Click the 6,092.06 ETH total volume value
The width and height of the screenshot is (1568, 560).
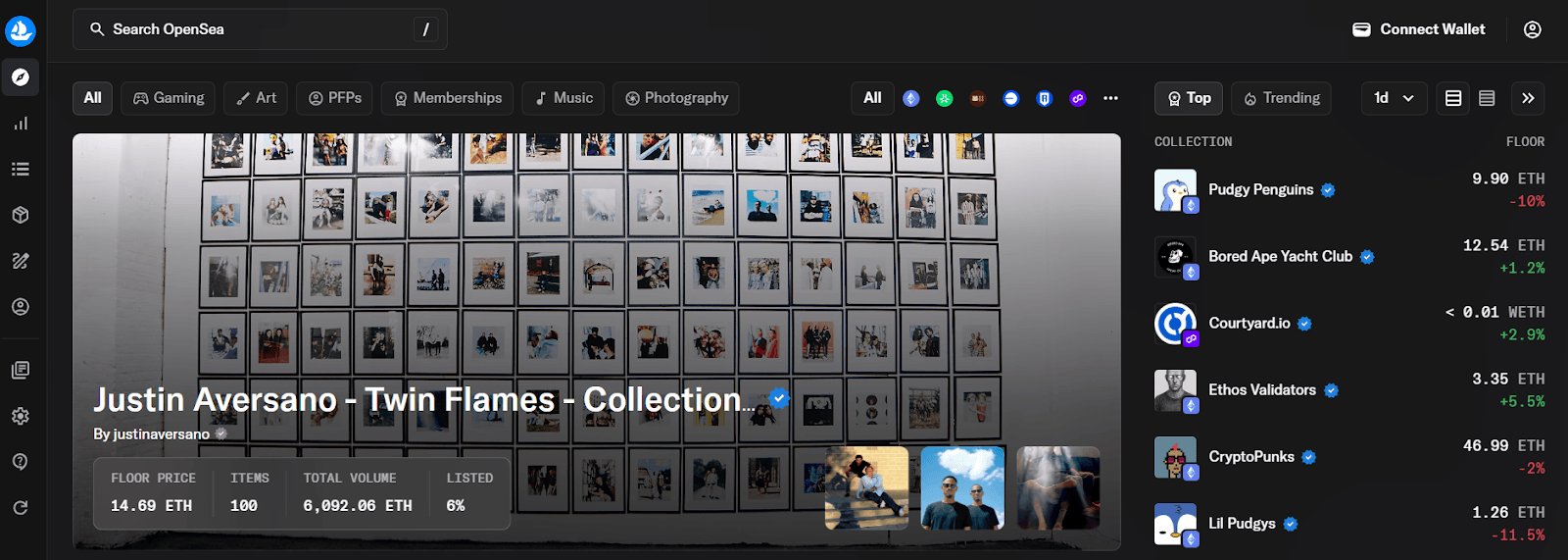358,506
